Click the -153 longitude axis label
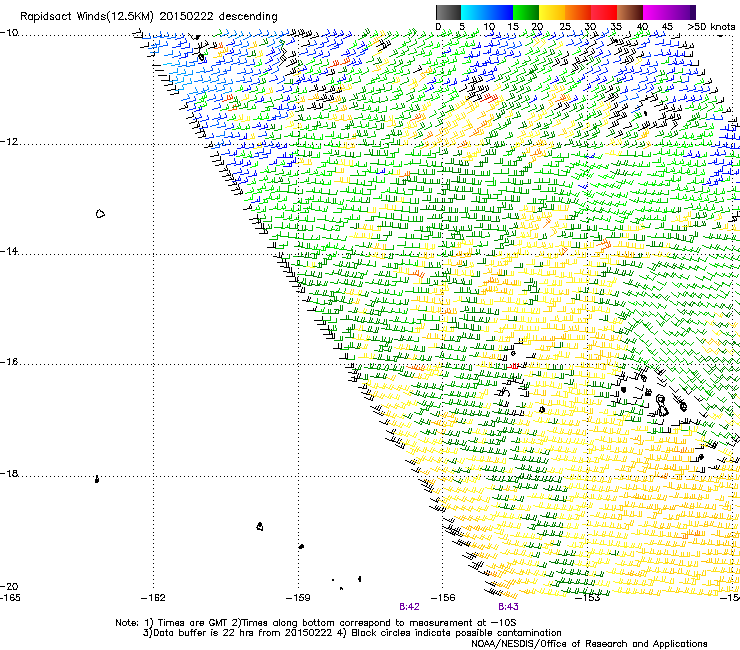The image size is (740, 650). [588, 598]
